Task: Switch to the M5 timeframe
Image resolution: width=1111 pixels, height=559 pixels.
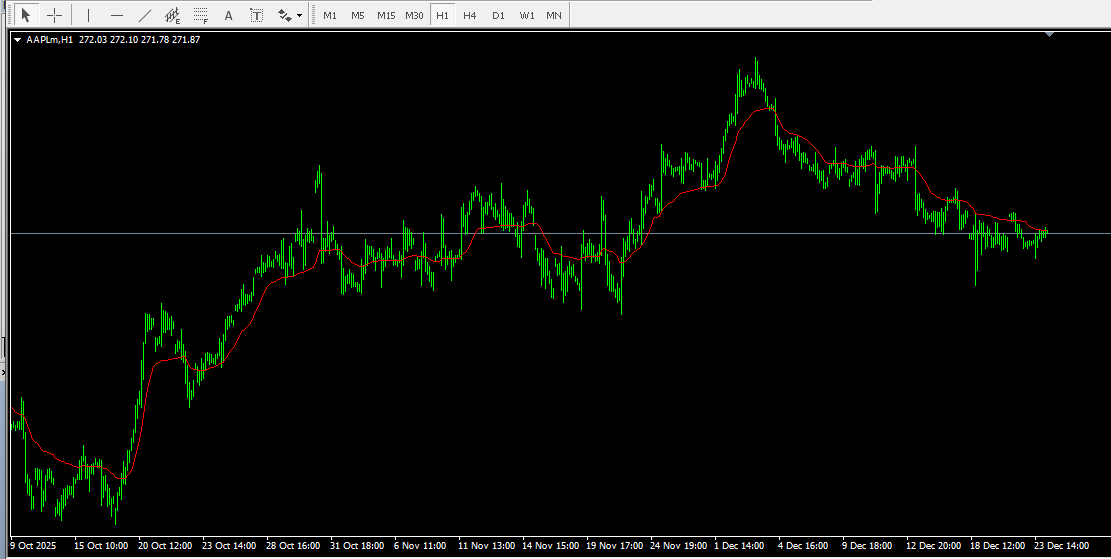Action: coord(358,15)
